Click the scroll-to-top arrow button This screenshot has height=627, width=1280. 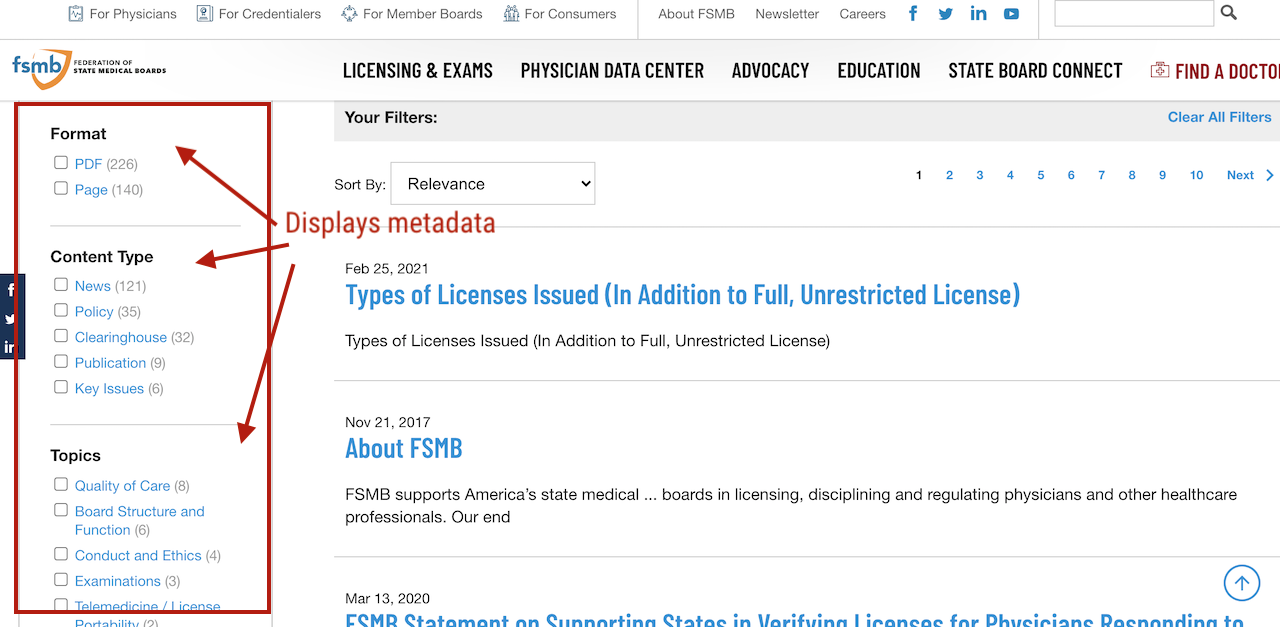1242,583
